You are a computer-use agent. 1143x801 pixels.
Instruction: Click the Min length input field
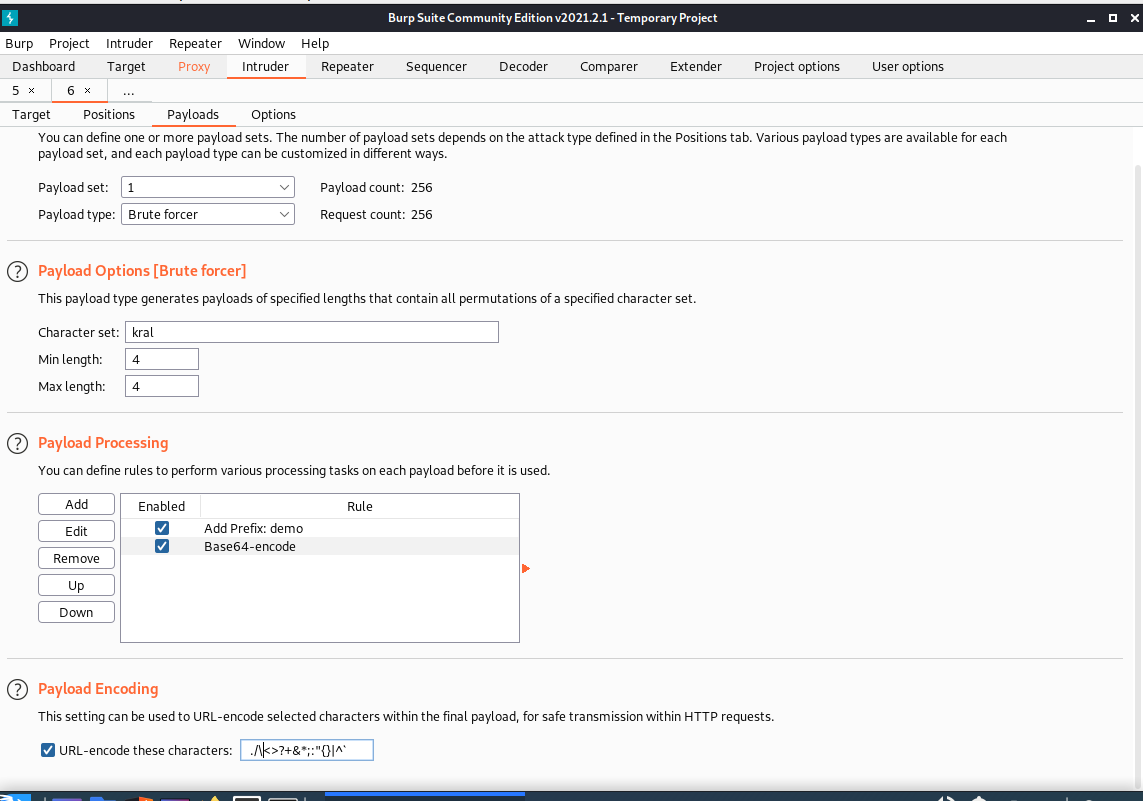click(162, 359)
